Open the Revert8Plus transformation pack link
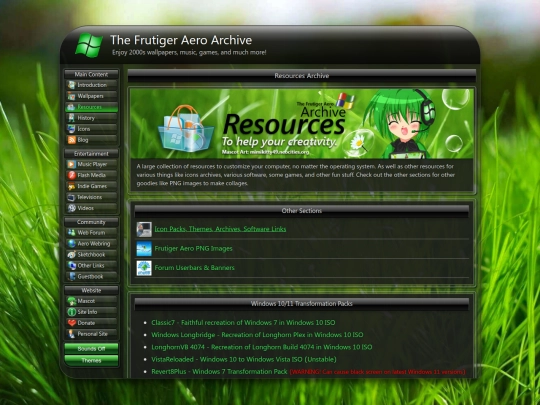This screenshot has height=405, width=540. pos(219,372)
